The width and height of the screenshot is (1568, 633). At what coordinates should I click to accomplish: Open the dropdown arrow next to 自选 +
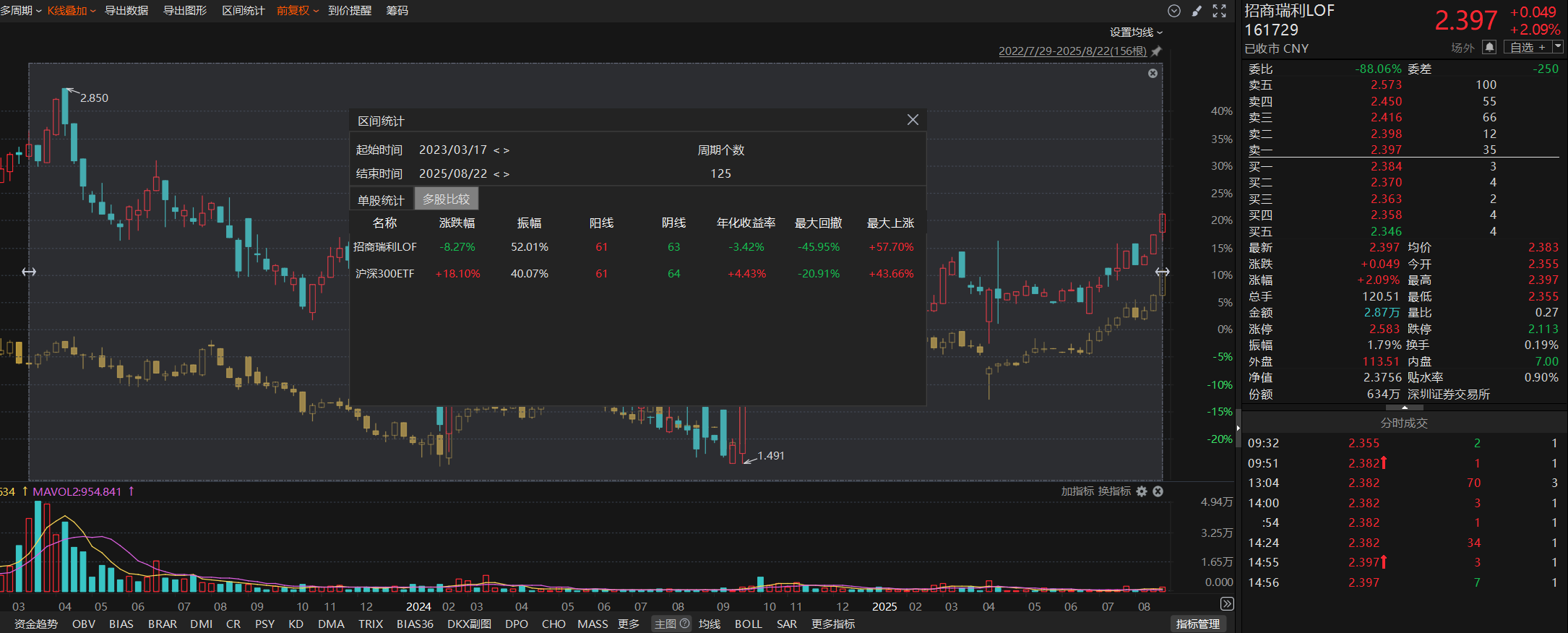pyautogui.click(x=1558, y=47)
